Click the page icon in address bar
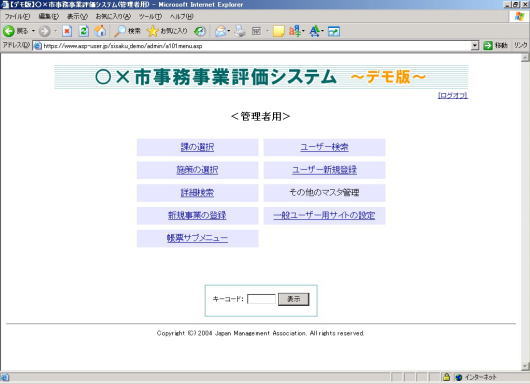This screenshot has height=384, width=530. coord(38,46)
